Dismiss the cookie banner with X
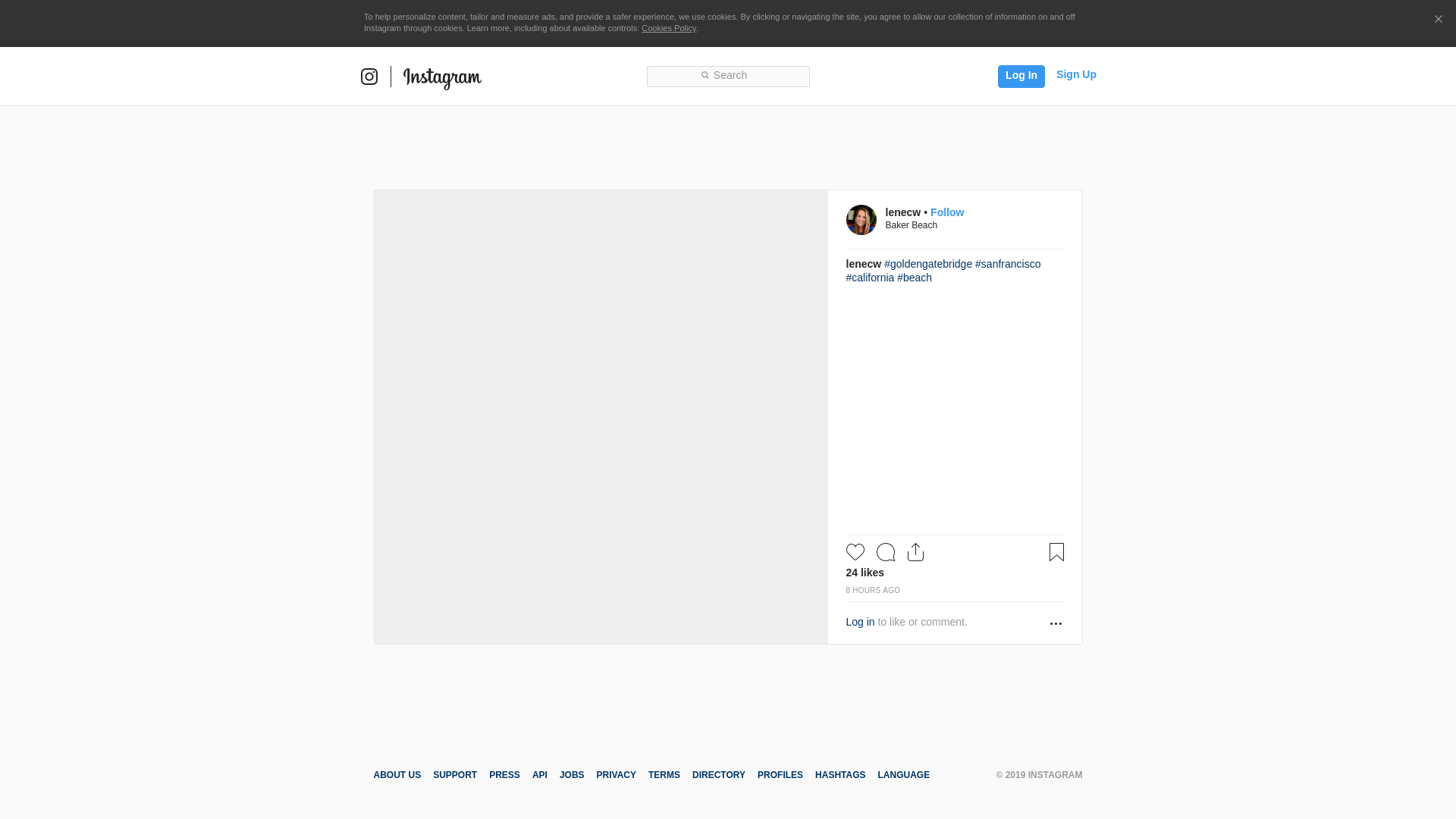 tap(1438, 19)
